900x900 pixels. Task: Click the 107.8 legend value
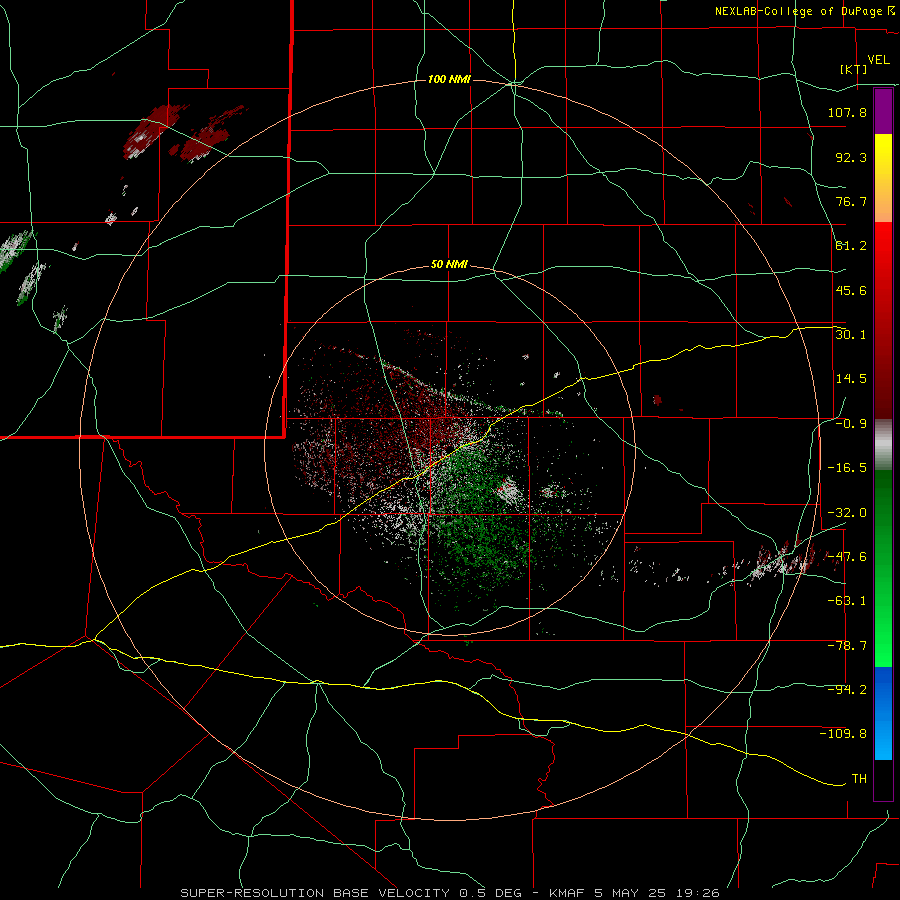coord(847,112)
